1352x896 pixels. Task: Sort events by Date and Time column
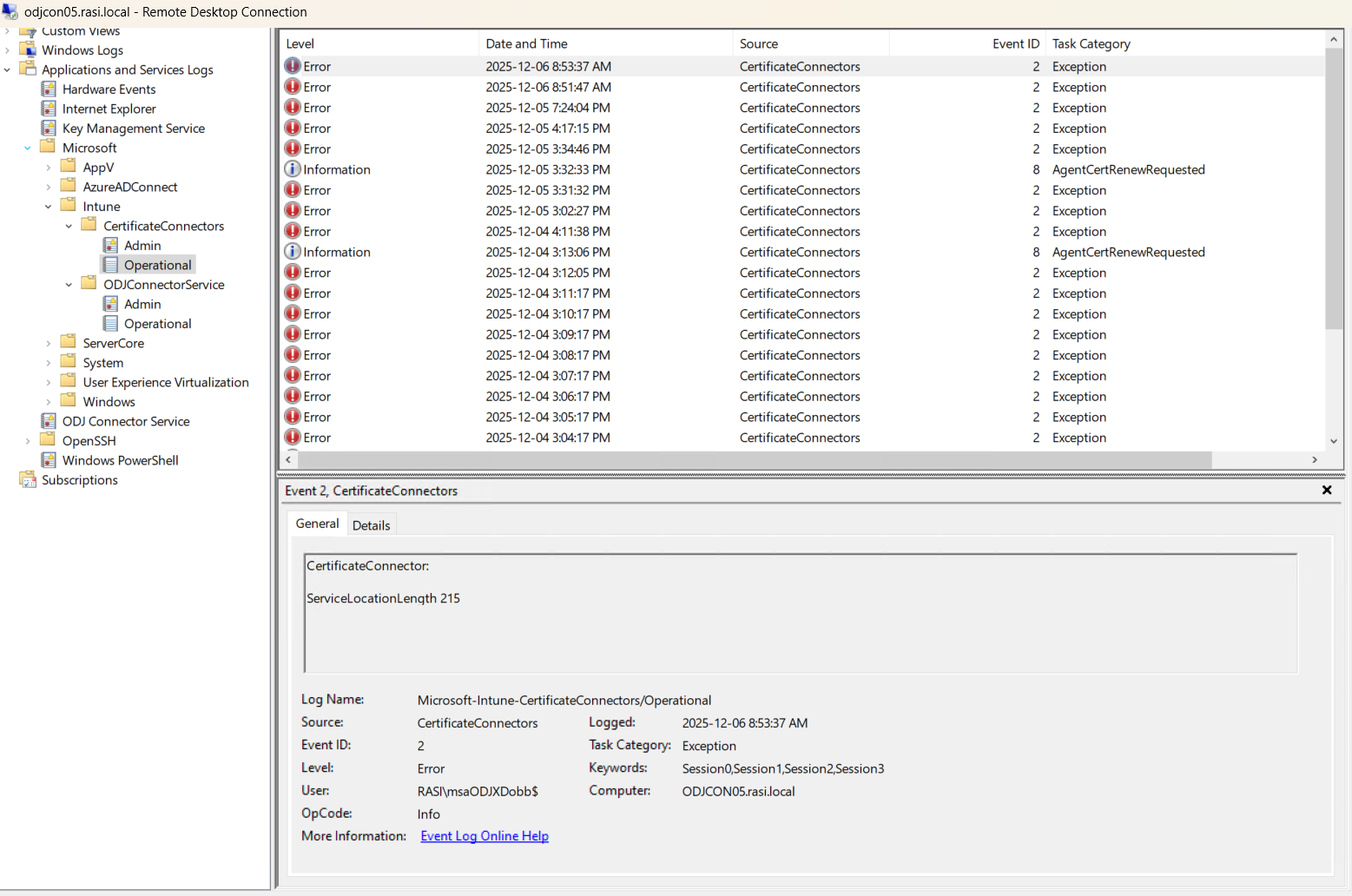[x=605, y=43]
